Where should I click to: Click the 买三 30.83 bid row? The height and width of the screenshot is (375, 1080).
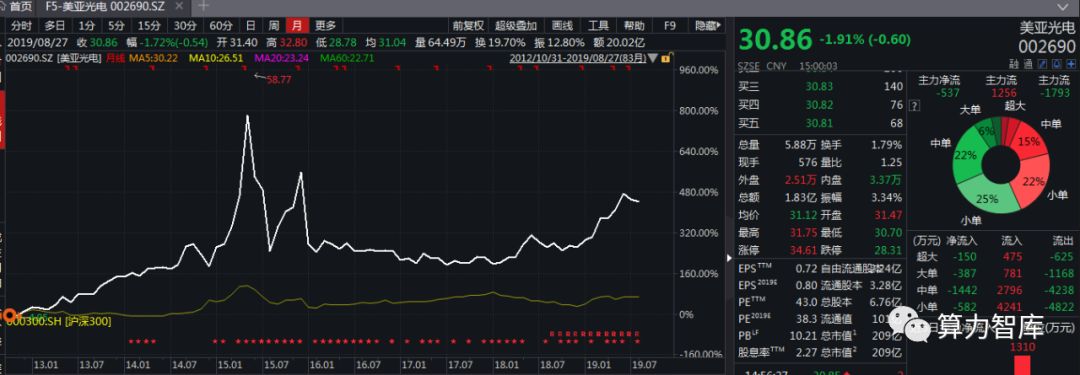point(820,86)
